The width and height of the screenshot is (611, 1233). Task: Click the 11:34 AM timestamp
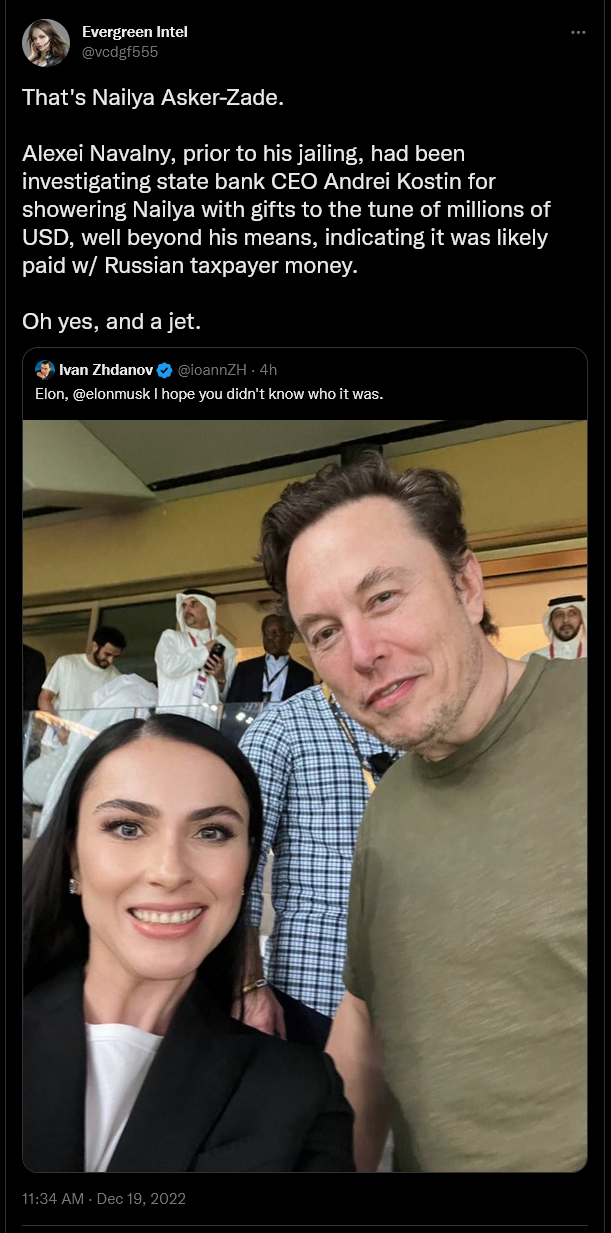tap(54, 1198)
